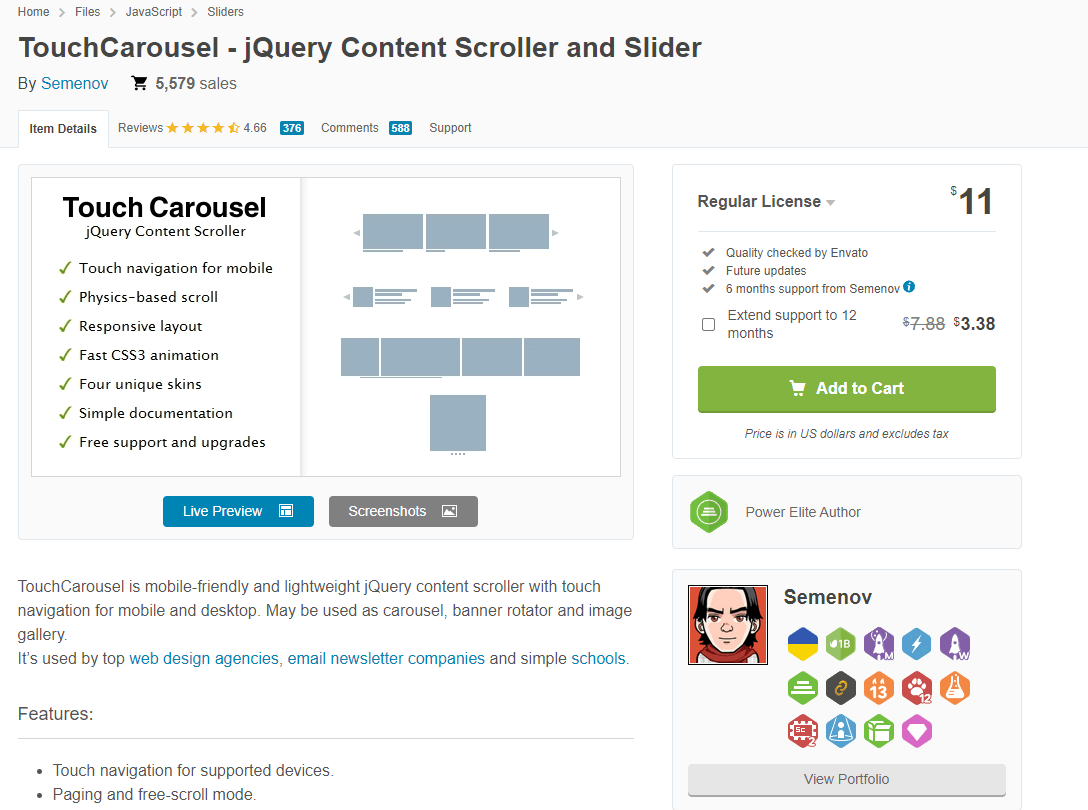Click the support info icon
1088x810 pixels.
[x=909, y=287]
